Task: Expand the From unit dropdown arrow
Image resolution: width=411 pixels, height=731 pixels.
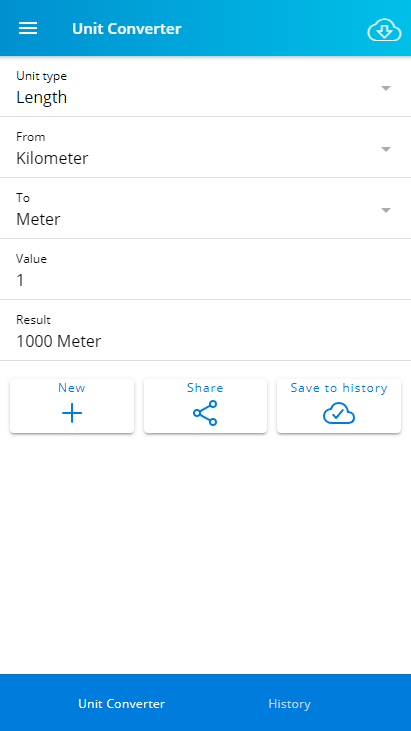Action: [385, 149]
